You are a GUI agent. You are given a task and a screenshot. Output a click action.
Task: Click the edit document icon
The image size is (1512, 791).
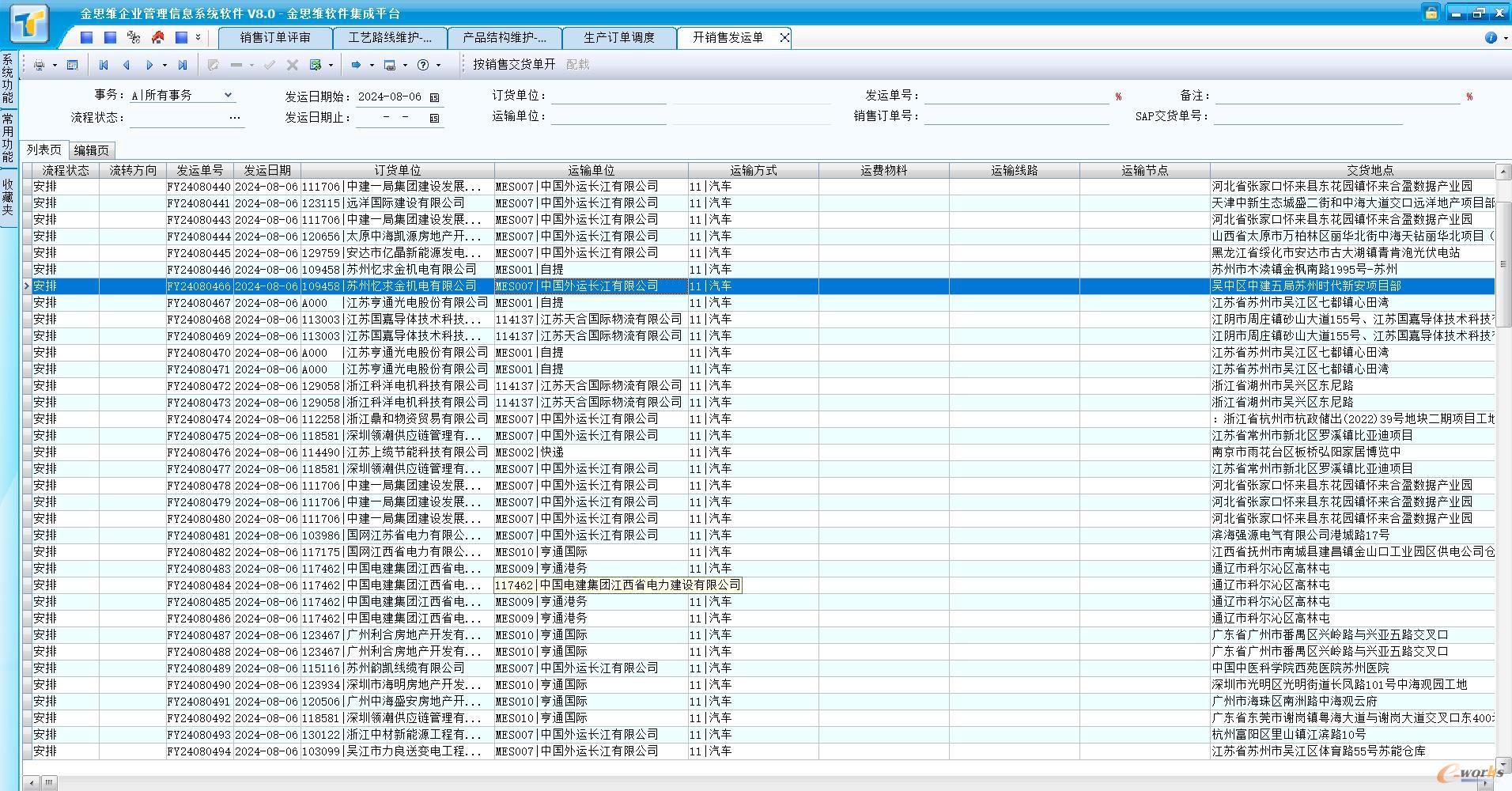[x=213, y=65]
